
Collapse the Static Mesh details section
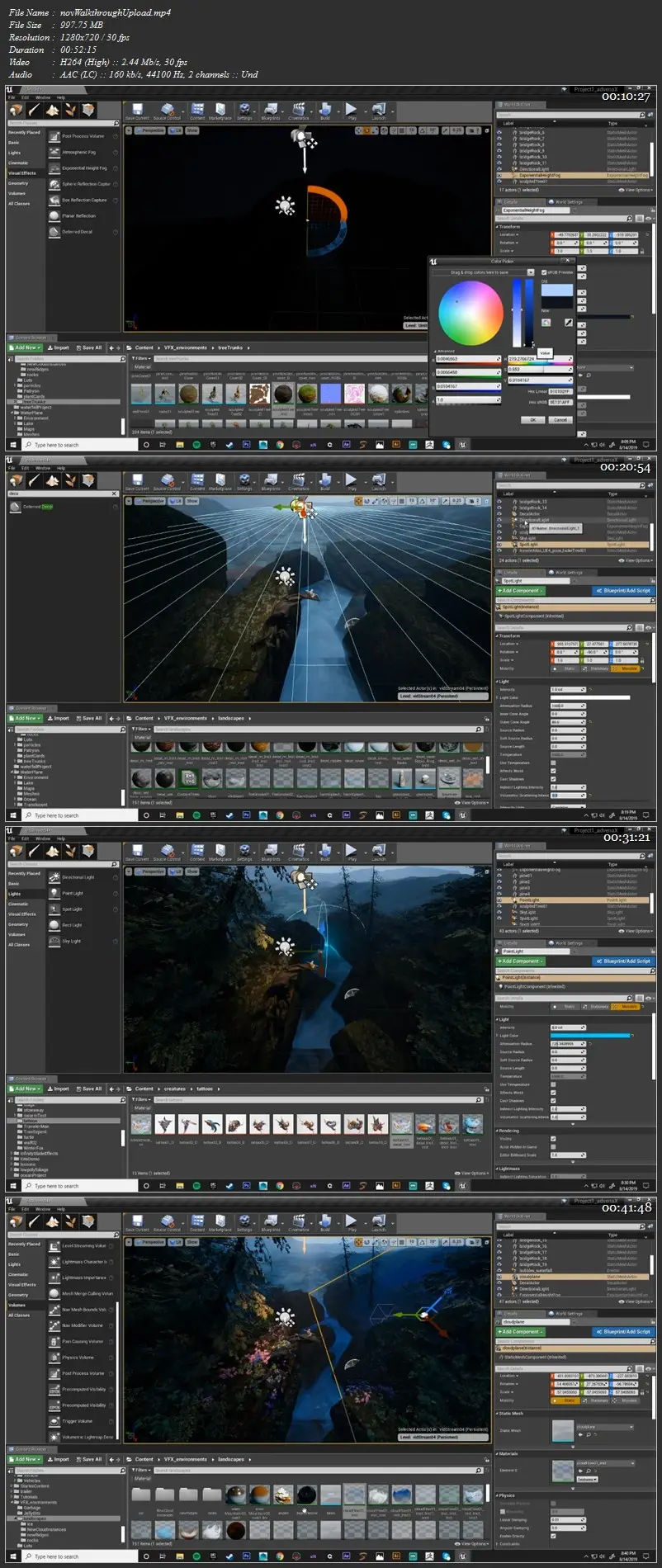coord(497,1414)
